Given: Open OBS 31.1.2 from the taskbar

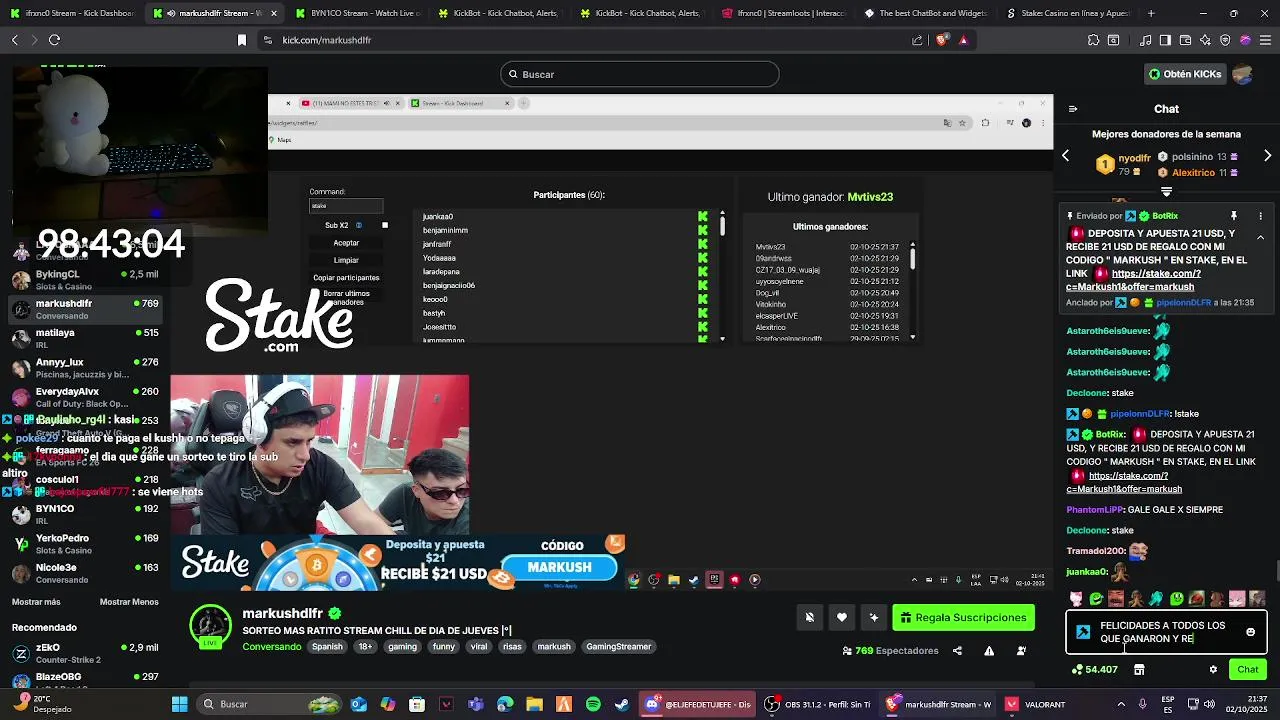Looking at the screenshot, I should coord(818,704).
